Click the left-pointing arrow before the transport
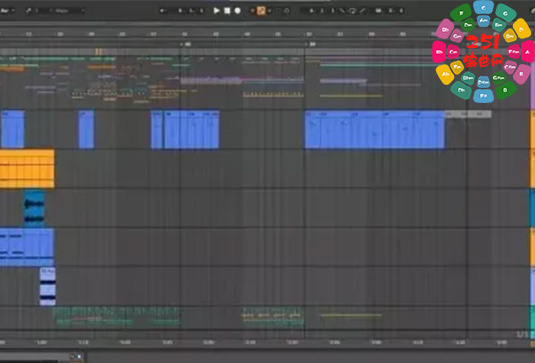This screenshot has height=363, width=535. [163, 11]
